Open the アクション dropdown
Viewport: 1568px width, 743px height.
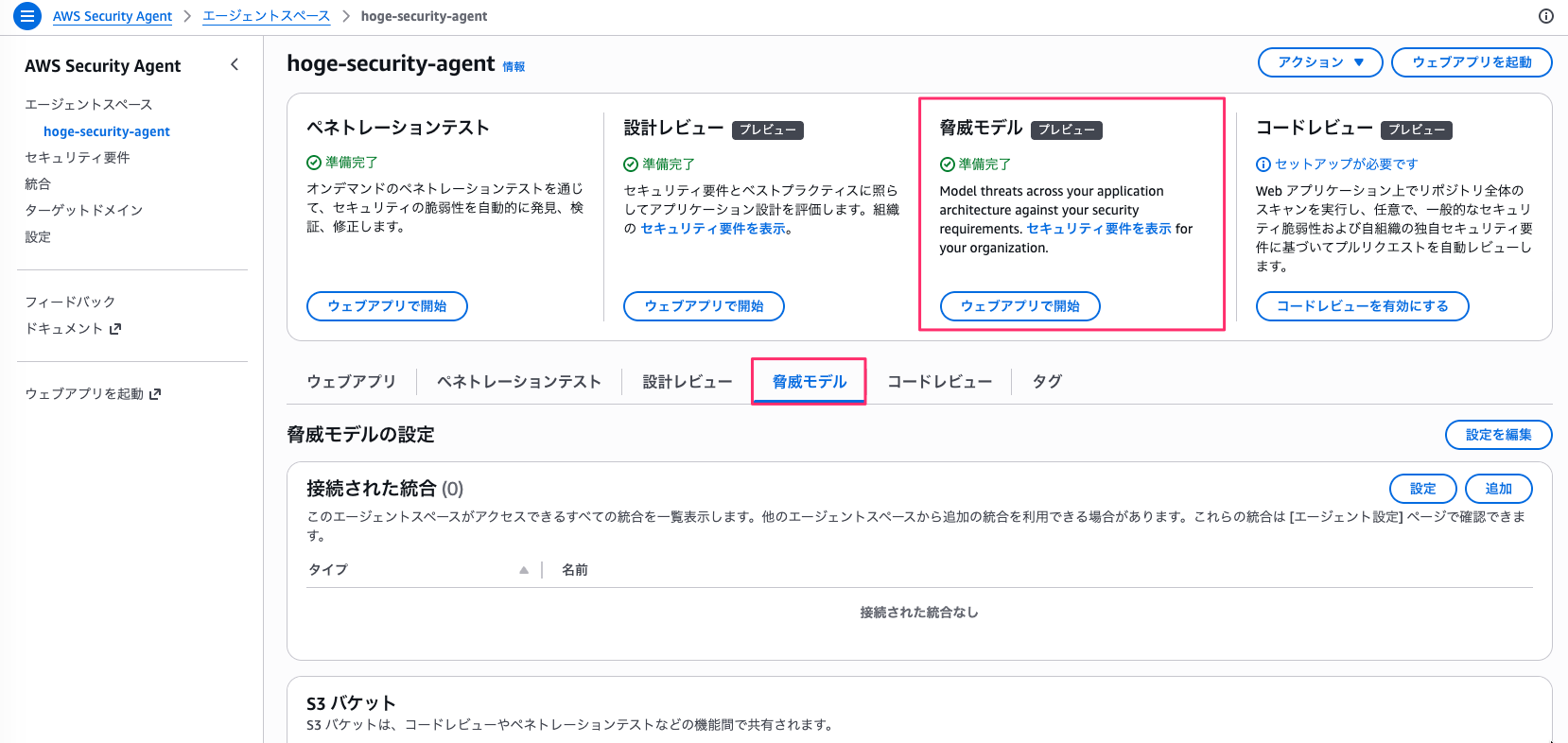tap(1320, 62)
